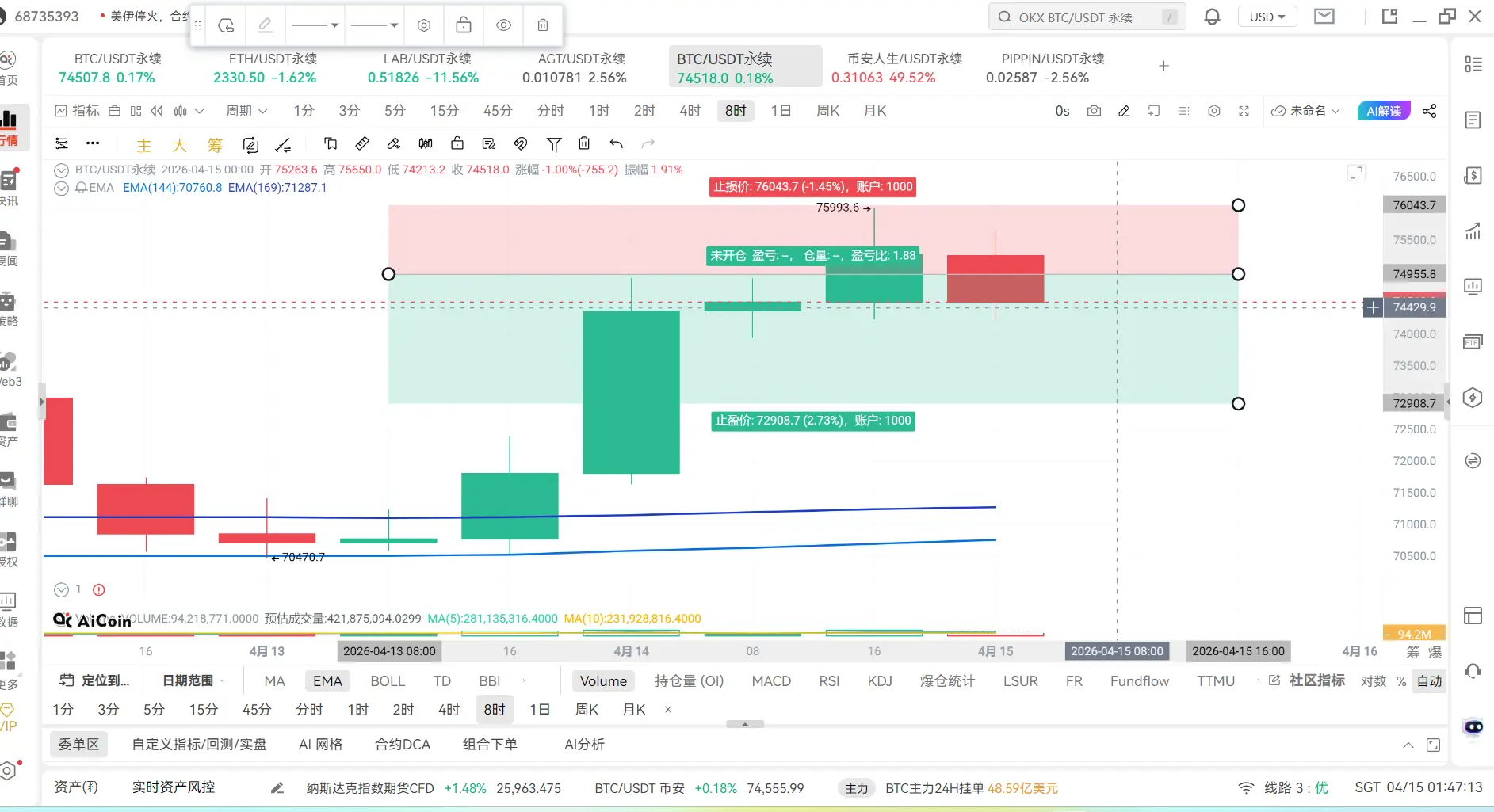This screenshot has width=1494, height=812.
Task: Click the take-profit 72908.7 price handle
Action: click(1238, 404)
